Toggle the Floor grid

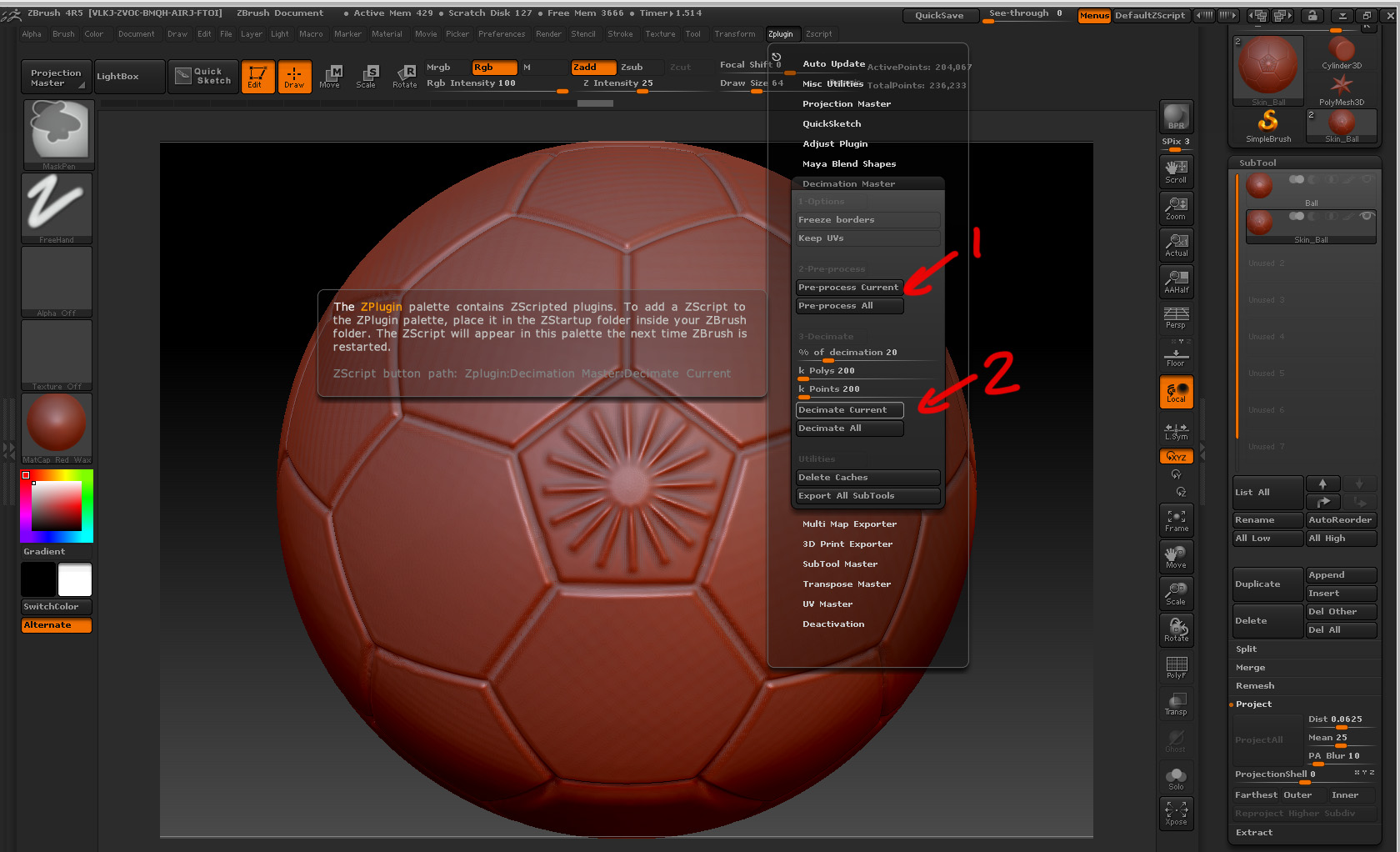[x=1176, y=354]
